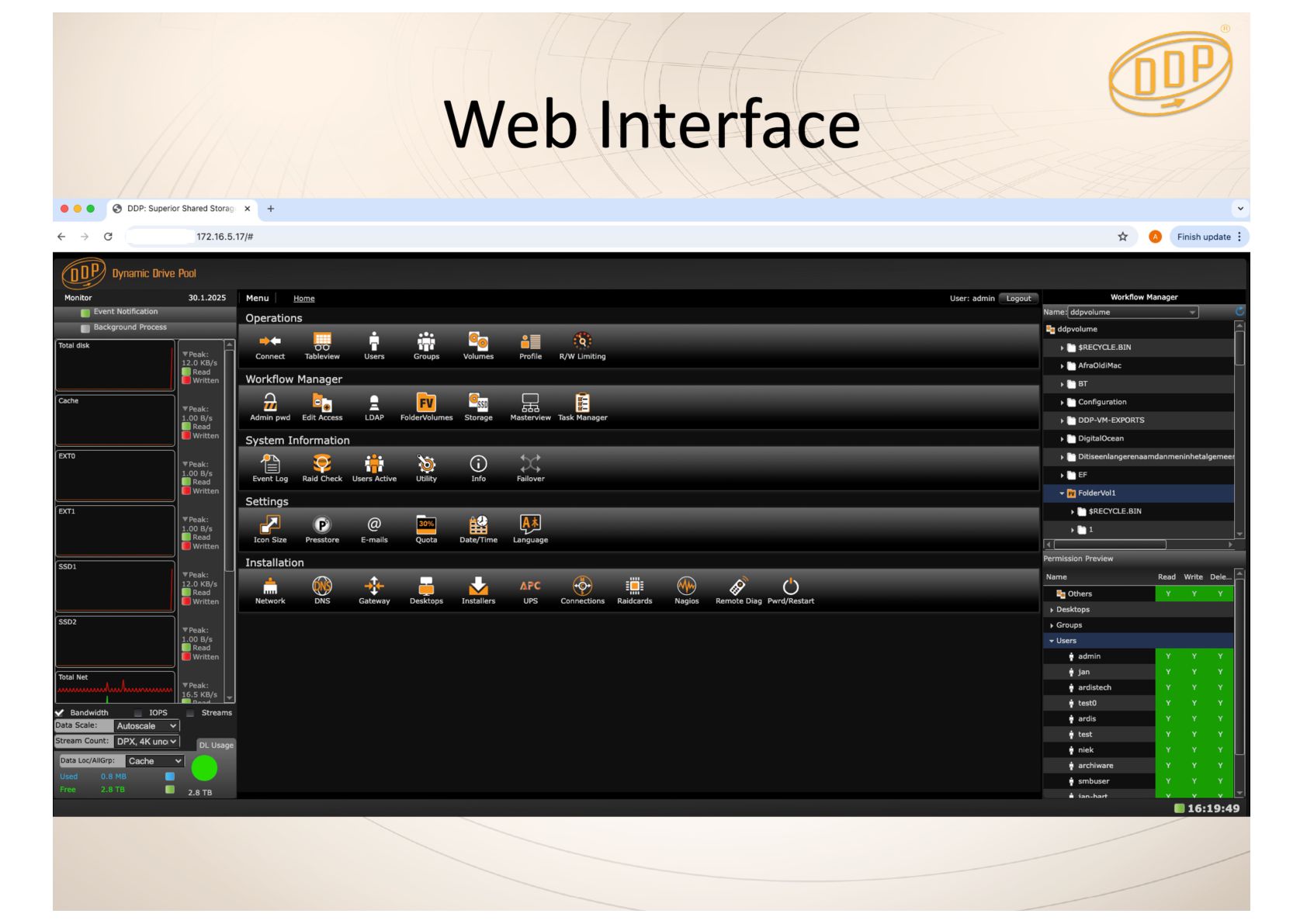Open the Data Loc/AllGrp Cache dropdown
The width and height of the screenshot is (1307, 924).
155,761
